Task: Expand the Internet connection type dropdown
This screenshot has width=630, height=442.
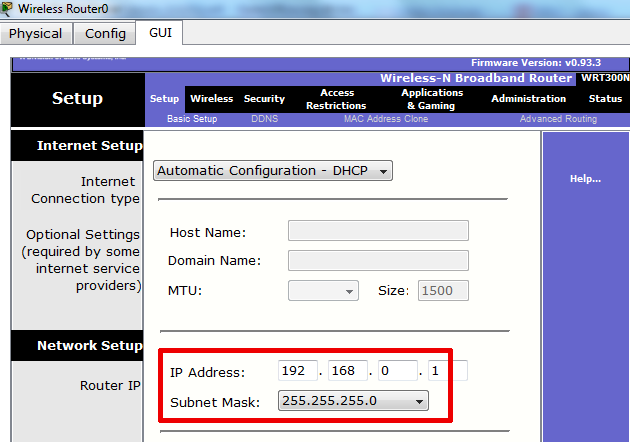Action: tap(273, 171)
